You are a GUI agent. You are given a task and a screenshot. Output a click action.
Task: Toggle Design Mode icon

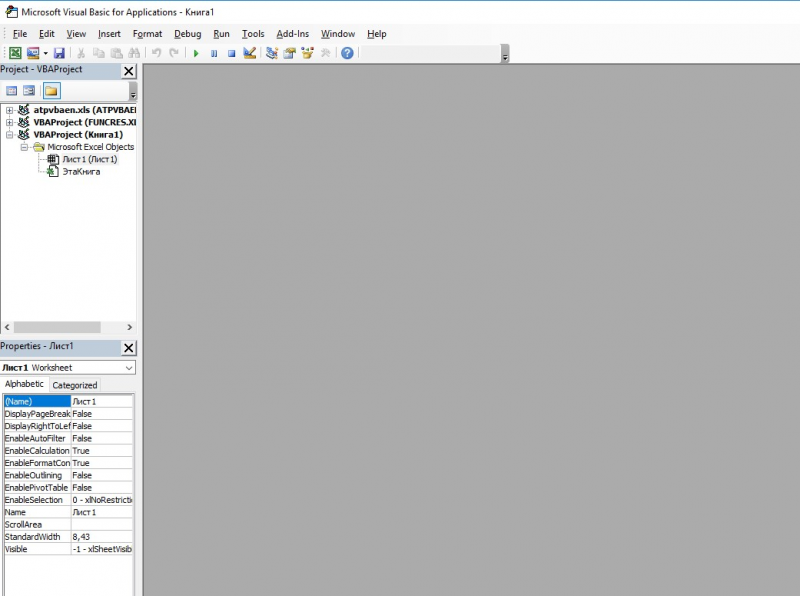click(249, 53)
